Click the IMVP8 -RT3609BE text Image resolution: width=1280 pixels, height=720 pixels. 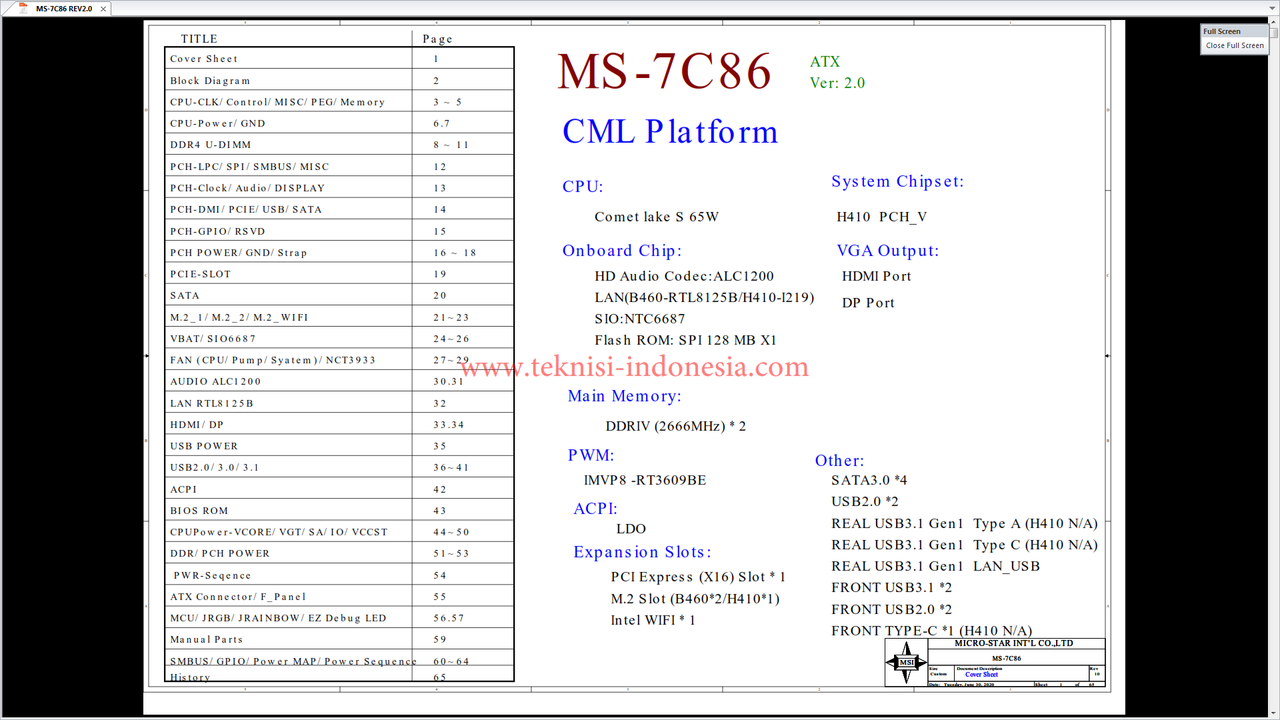pyautogui.click(x=645, y=480)
